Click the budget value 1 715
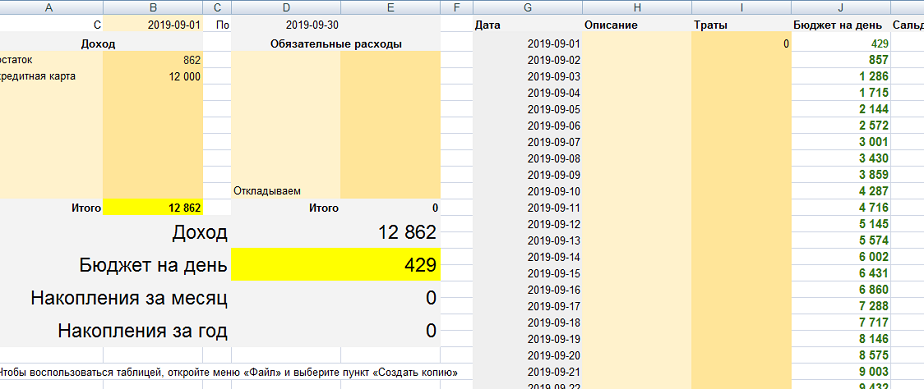The width and height of the screenshot is (924, 389). [841, 93]
